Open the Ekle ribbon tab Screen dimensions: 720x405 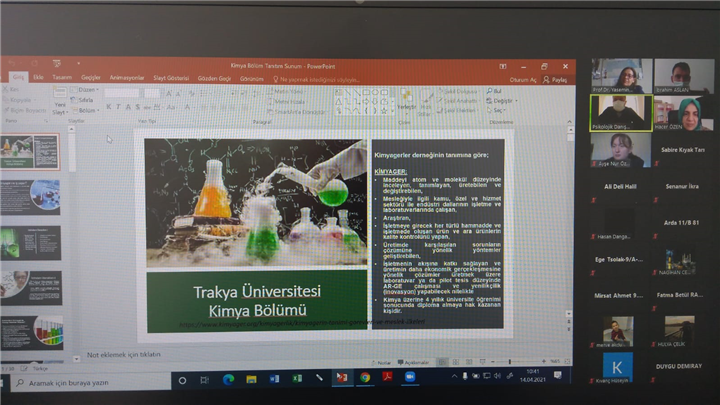(39, 77)
